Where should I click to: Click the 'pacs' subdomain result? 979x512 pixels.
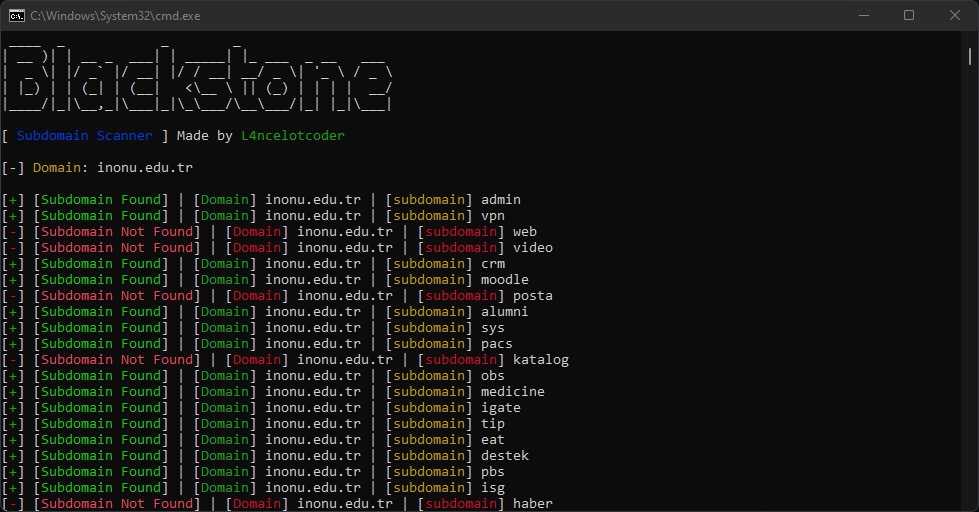496,344
